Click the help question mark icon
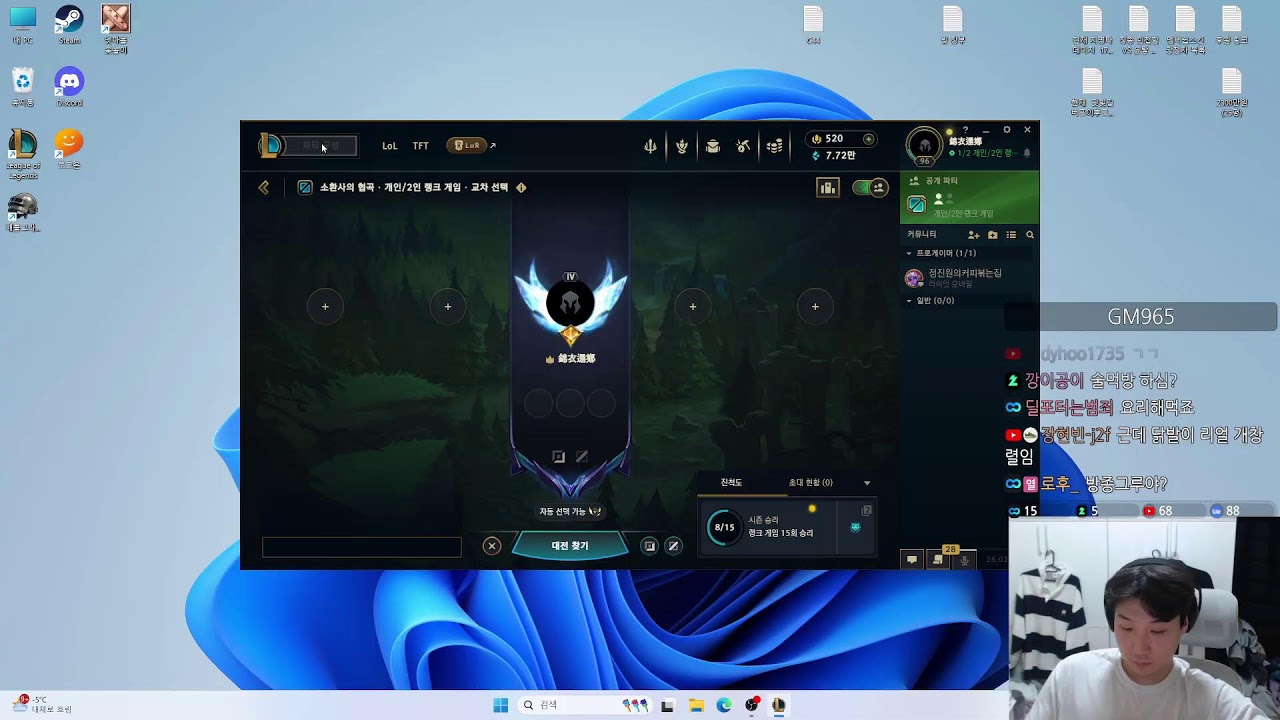 965,130
